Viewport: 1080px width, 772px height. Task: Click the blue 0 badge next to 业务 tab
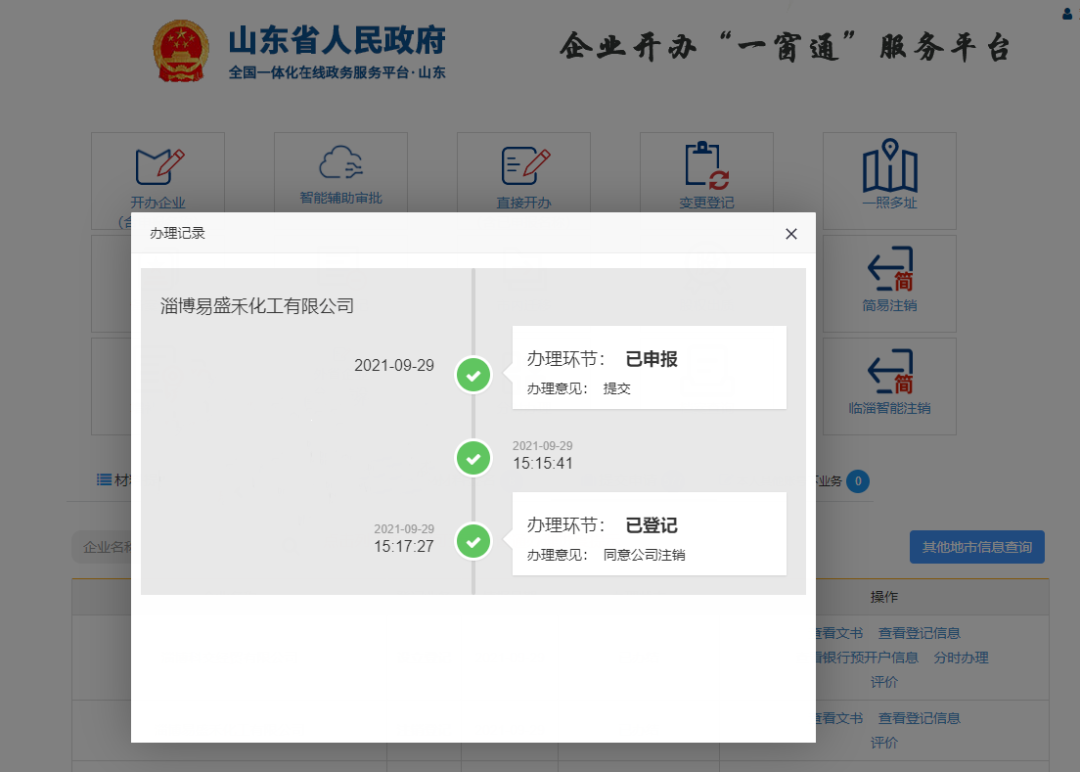[858, 481]
